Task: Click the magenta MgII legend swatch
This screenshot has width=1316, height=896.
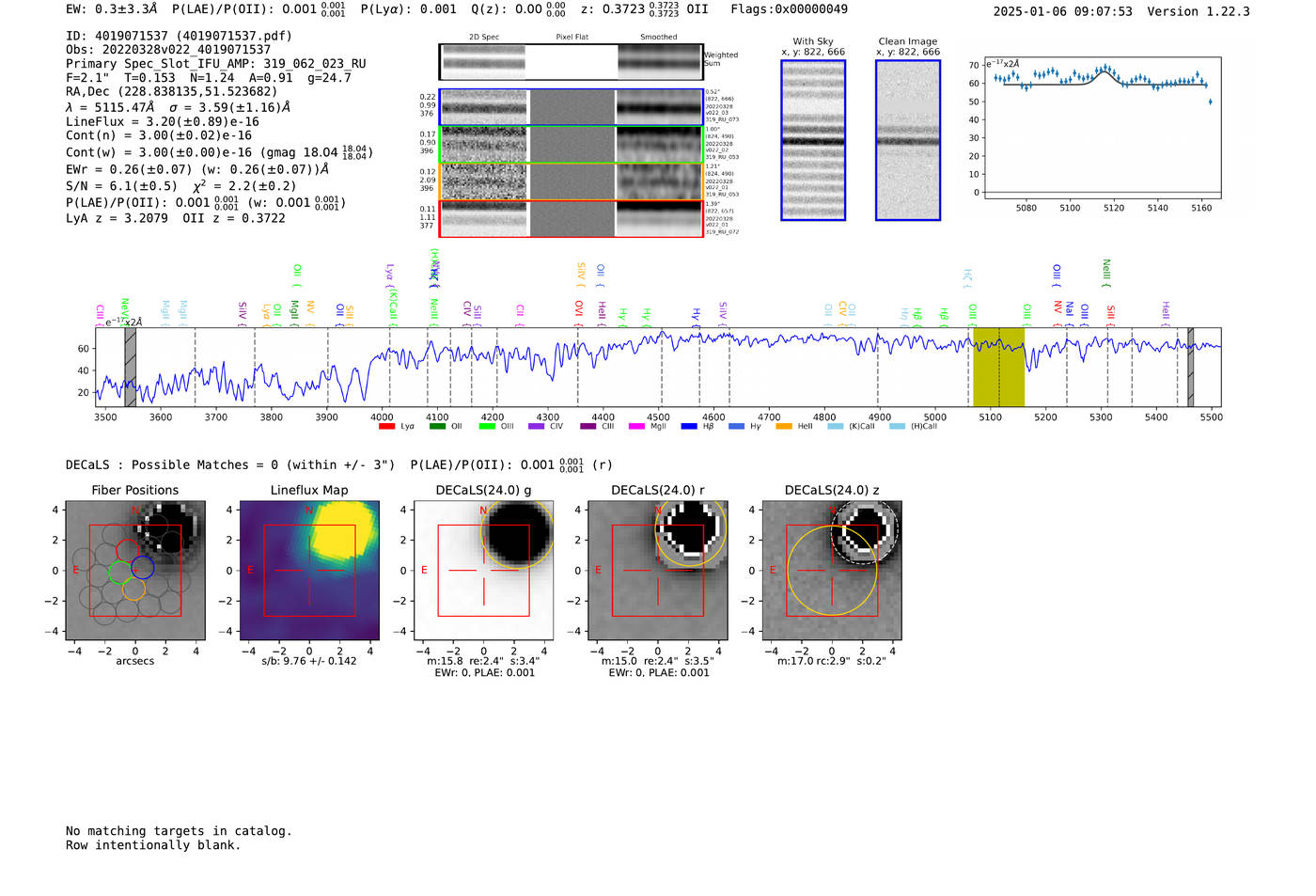Action: (x=637, y=427)
